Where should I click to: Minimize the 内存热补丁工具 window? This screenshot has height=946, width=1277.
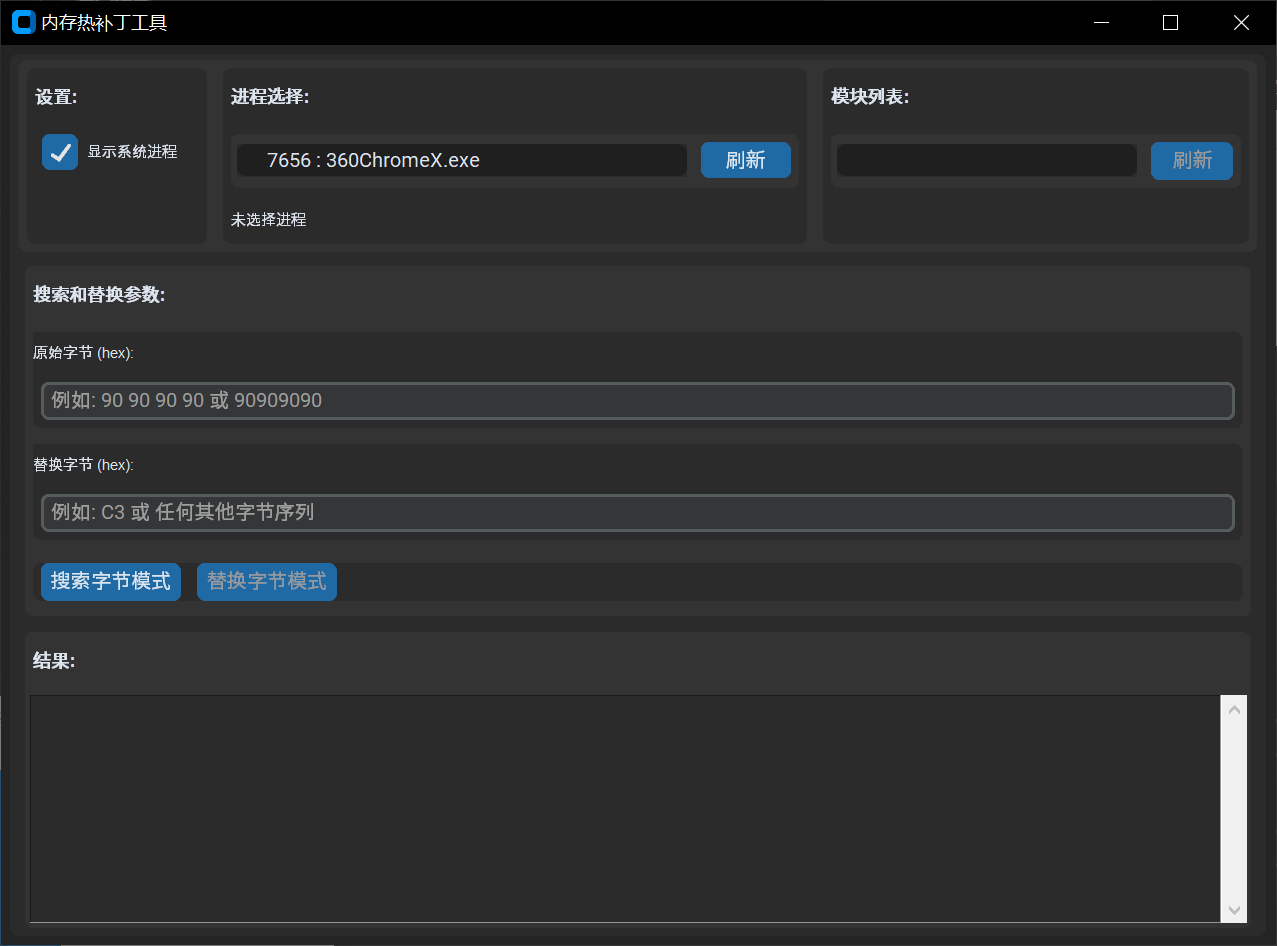pos(1101,22)
